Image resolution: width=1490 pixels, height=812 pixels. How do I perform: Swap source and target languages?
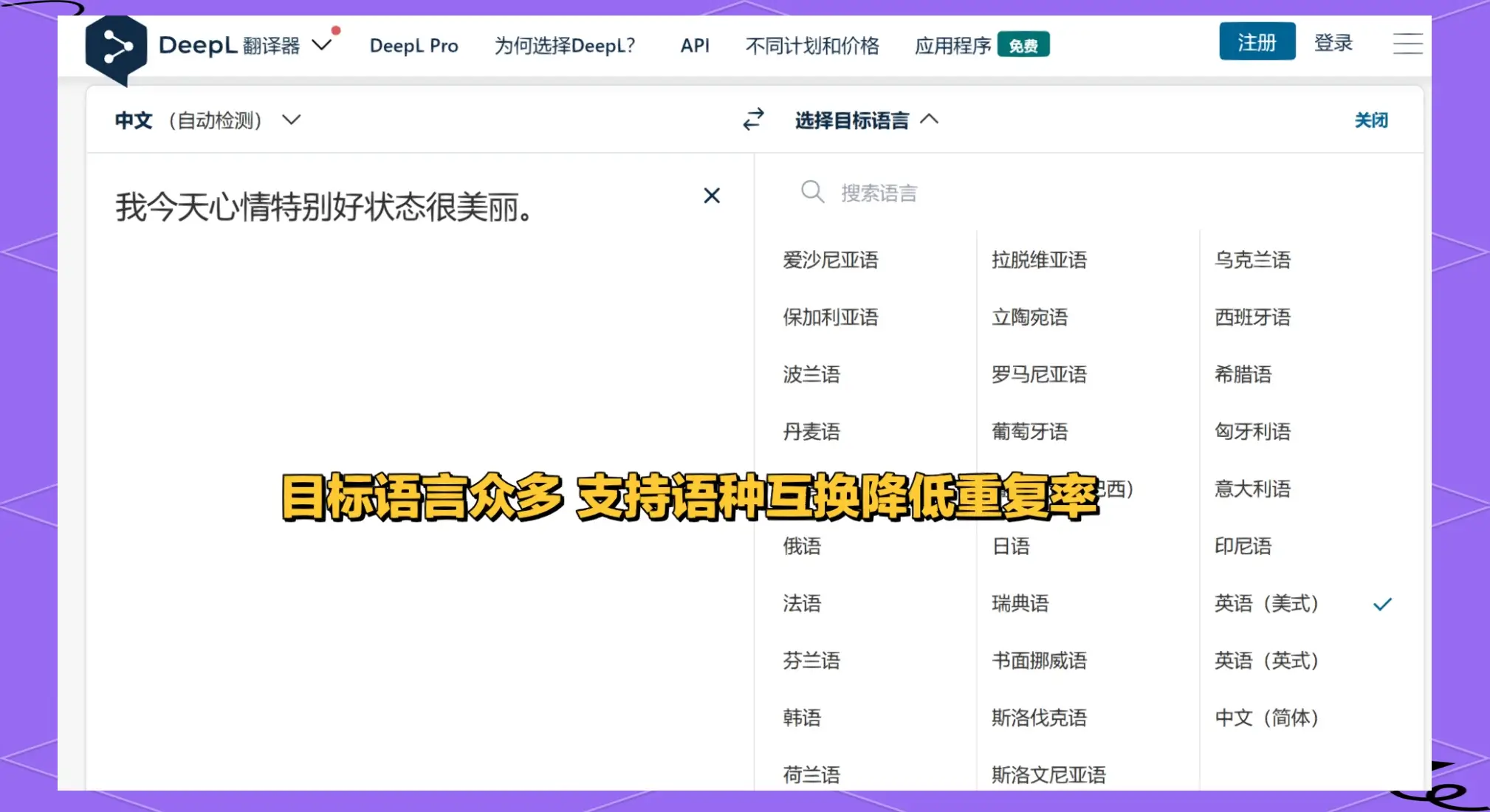[753, 120]
